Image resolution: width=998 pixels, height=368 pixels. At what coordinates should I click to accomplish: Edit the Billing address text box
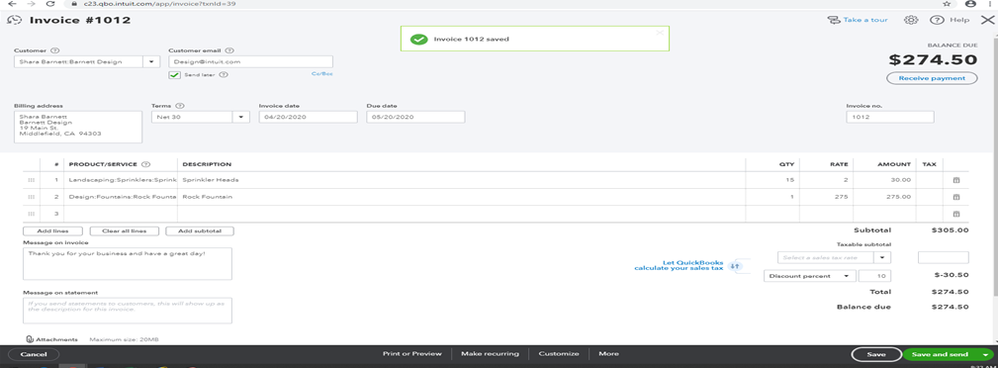[78, 127]
